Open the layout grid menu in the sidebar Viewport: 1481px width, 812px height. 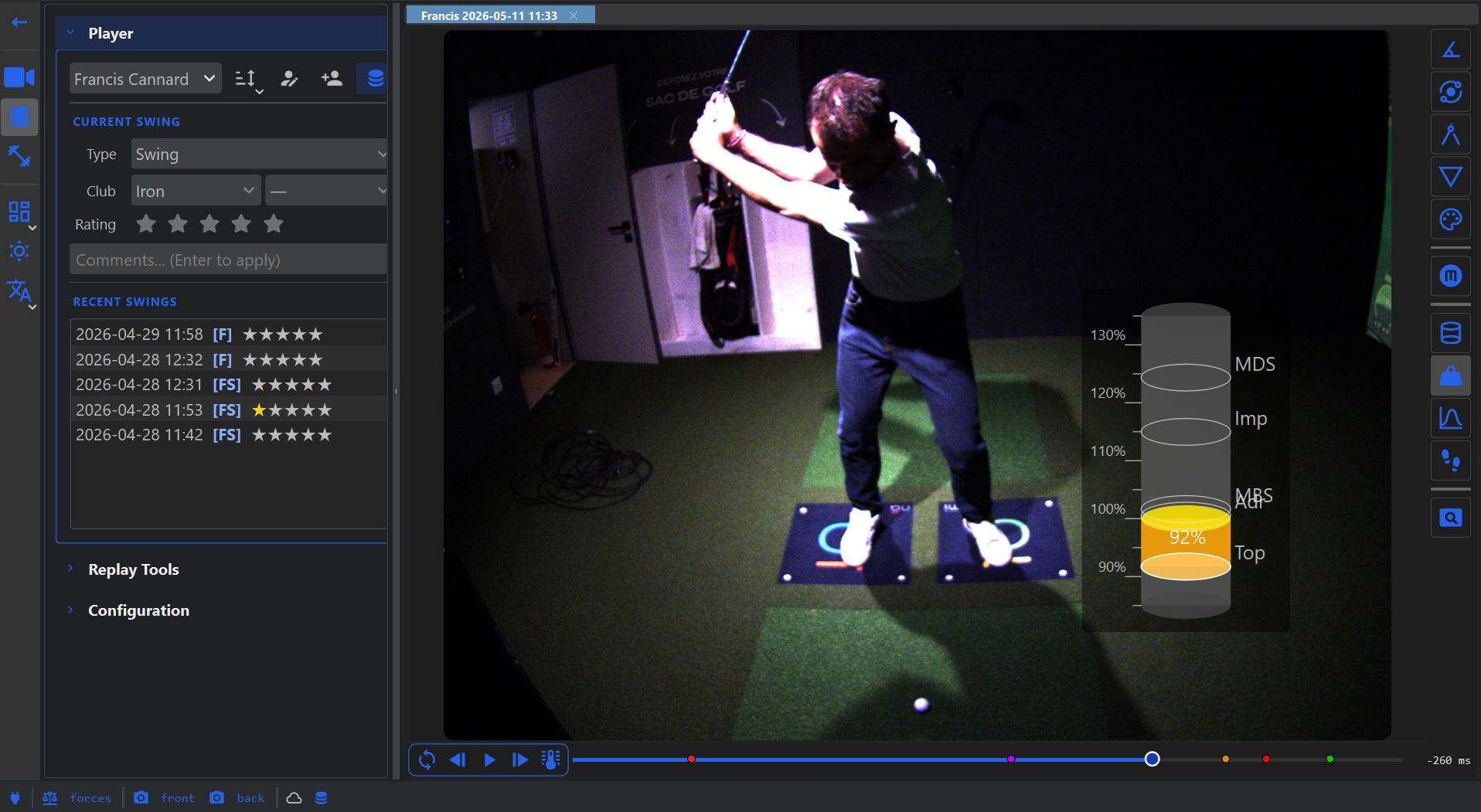(19, 212)
